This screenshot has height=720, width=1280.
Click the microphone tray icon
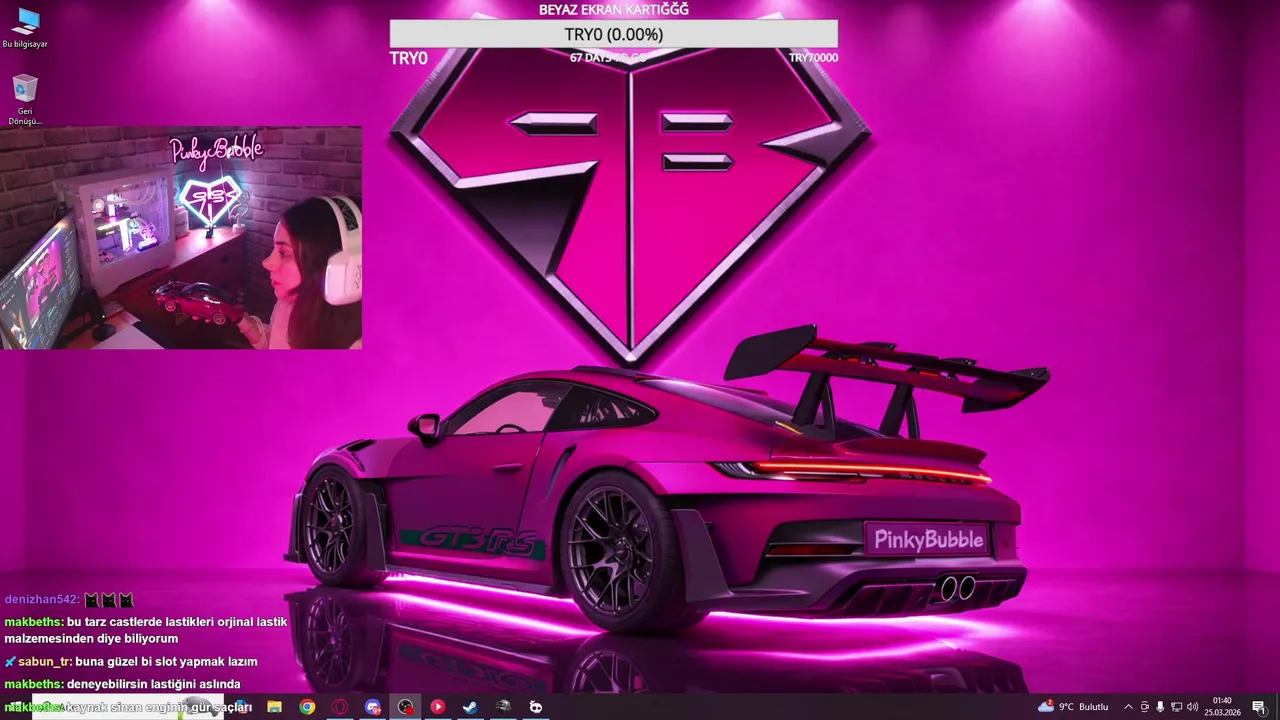(x=1160, y=707)
